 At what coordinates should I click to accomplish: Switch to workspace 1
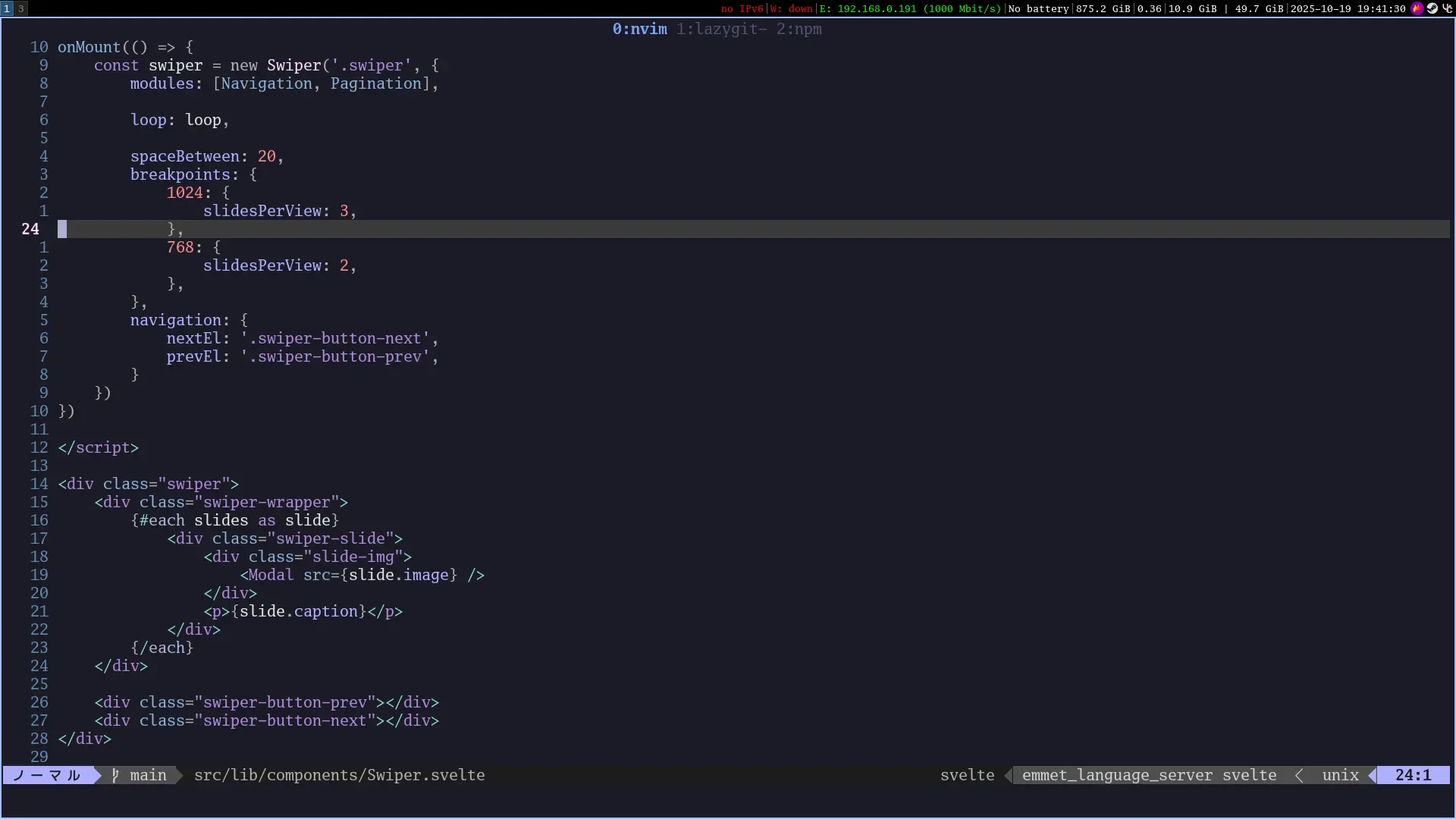coord(7,8)
